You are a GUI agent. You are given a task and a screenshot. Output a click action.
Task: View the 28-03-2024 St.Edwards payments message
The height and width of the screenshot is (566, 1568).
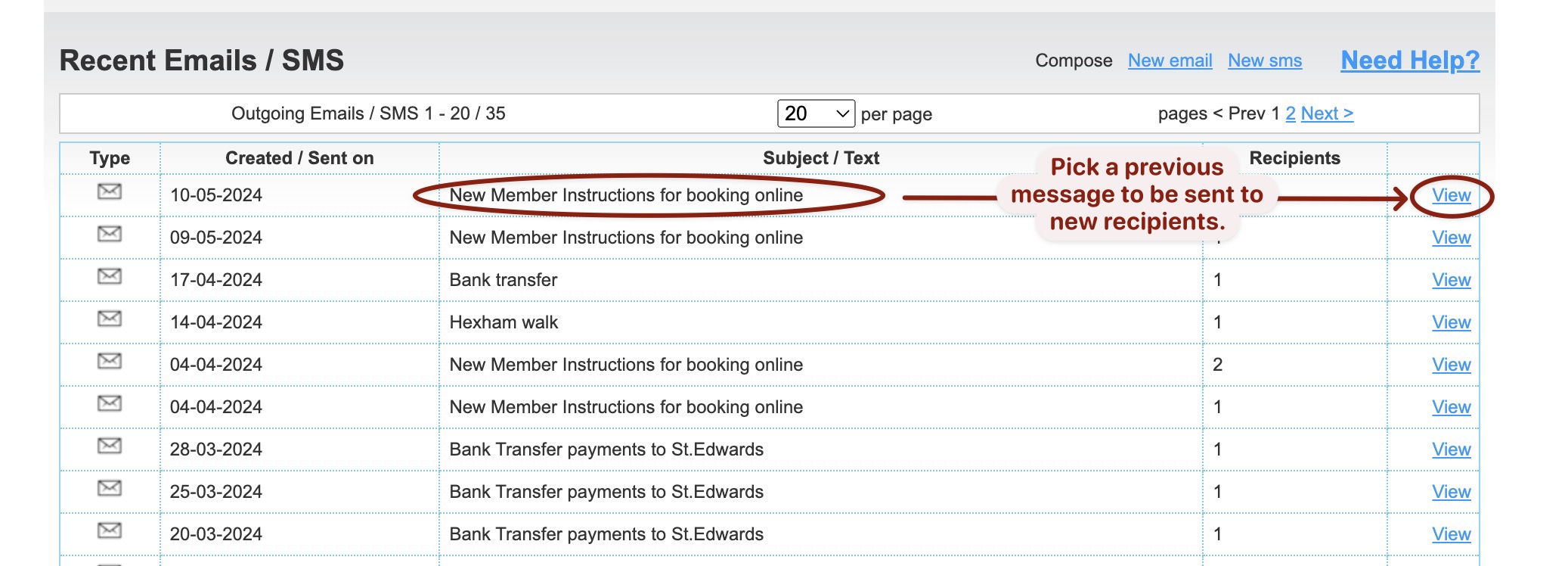[x=1451, y=449]
